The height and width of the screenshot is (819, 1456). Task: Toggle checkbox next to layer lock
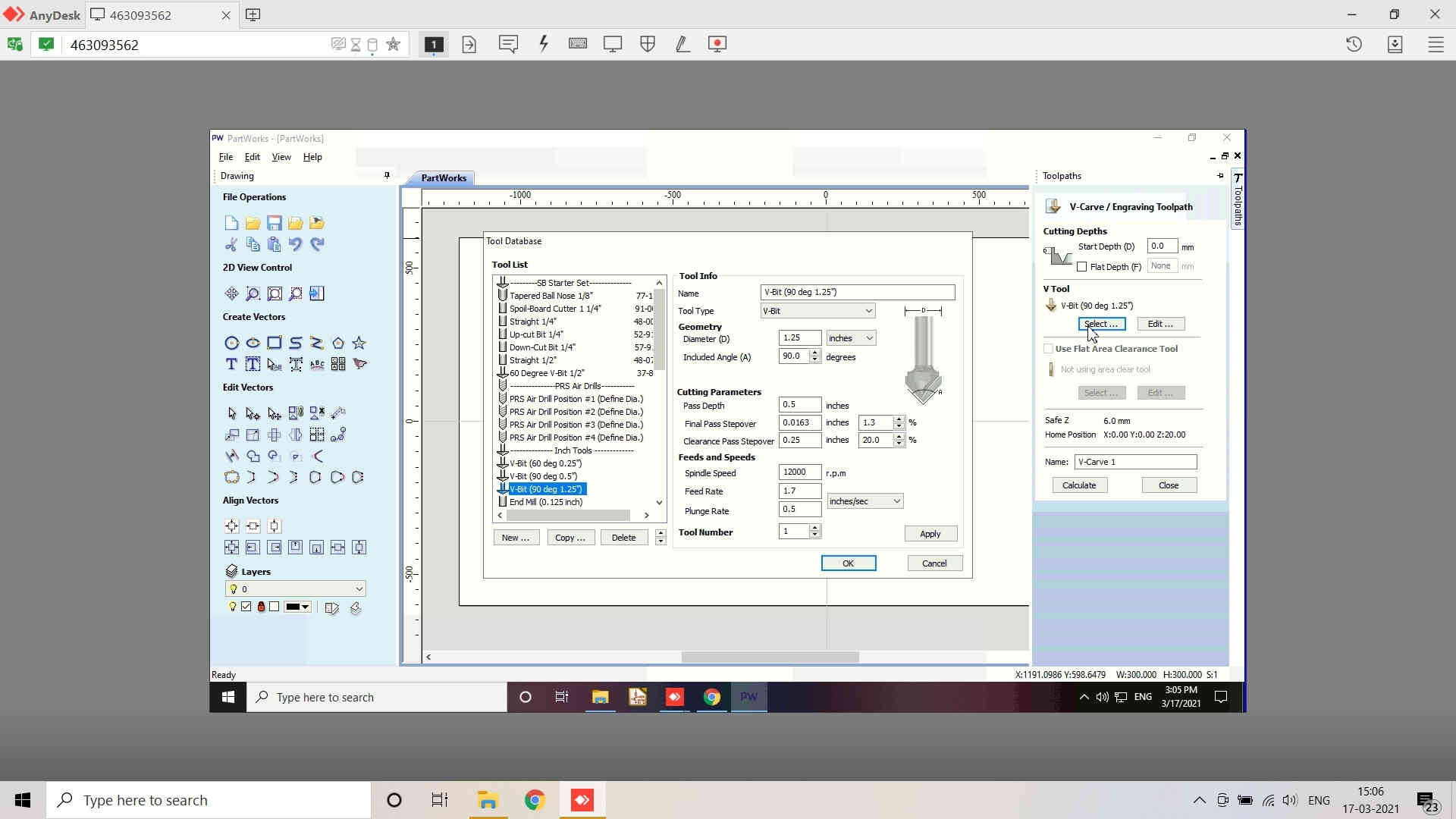(274, 607)
